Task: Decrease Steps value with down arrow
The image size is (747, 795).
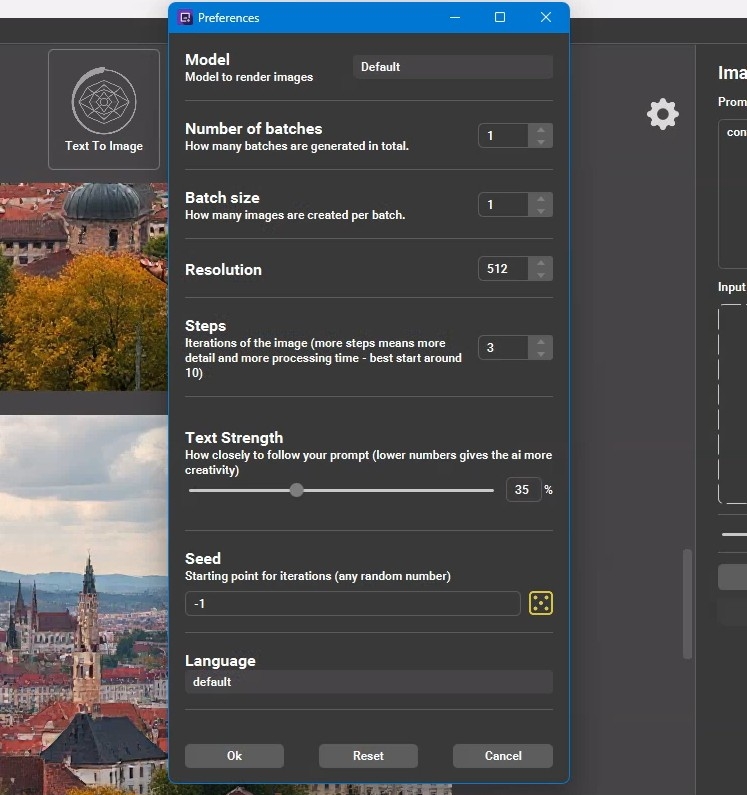Action: [541, 354]
